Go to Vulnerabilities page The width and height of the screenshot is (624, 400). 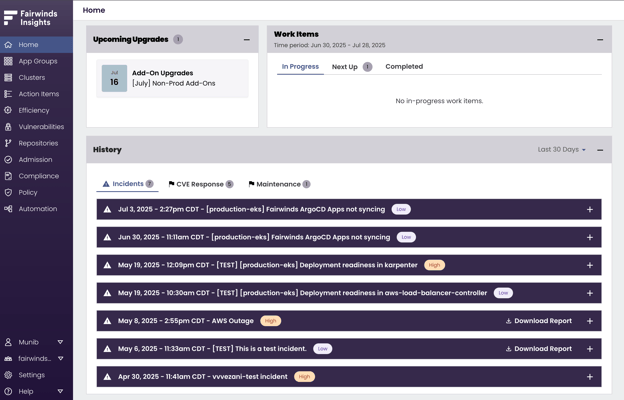[x=36, y=127]
